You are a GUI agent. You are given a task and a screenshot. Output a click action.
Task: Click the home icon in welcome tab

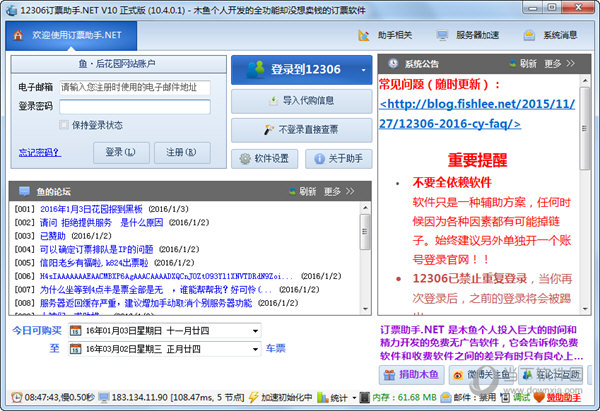(x=18, y=35)
